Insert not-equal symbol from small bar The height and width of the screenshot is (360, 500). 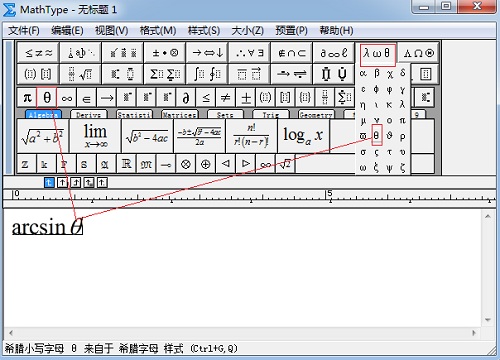click(226, 98)
